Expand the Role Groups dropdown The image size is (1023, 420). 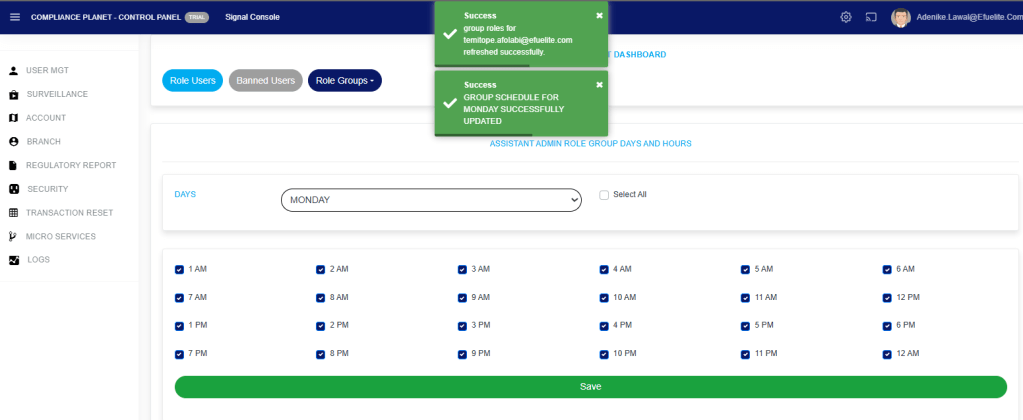pyautogui.click(x=344, y=80)
